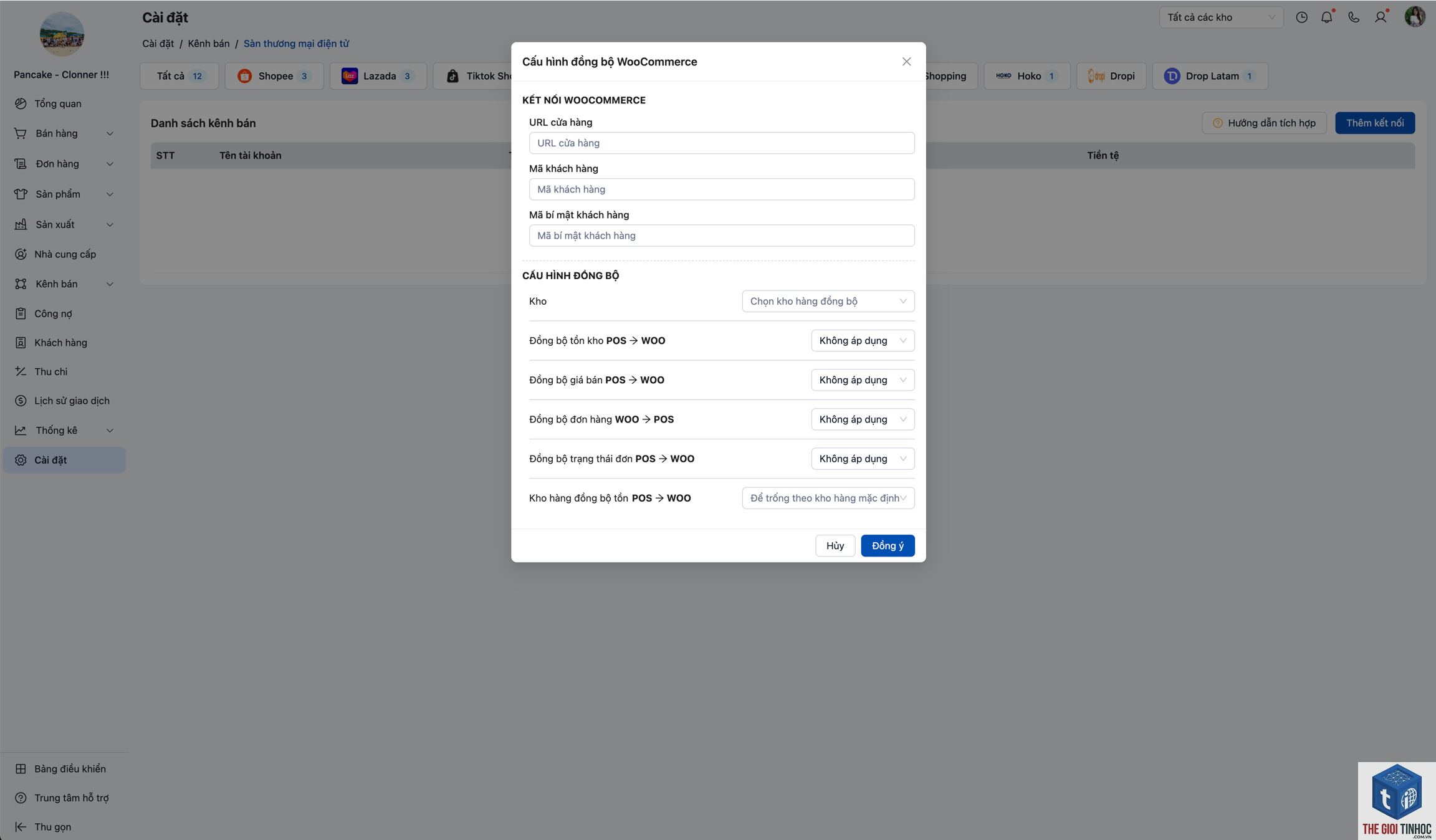Click the Cài đặt gear icon
Screen dimensions: 1436x840
(21, 460)
